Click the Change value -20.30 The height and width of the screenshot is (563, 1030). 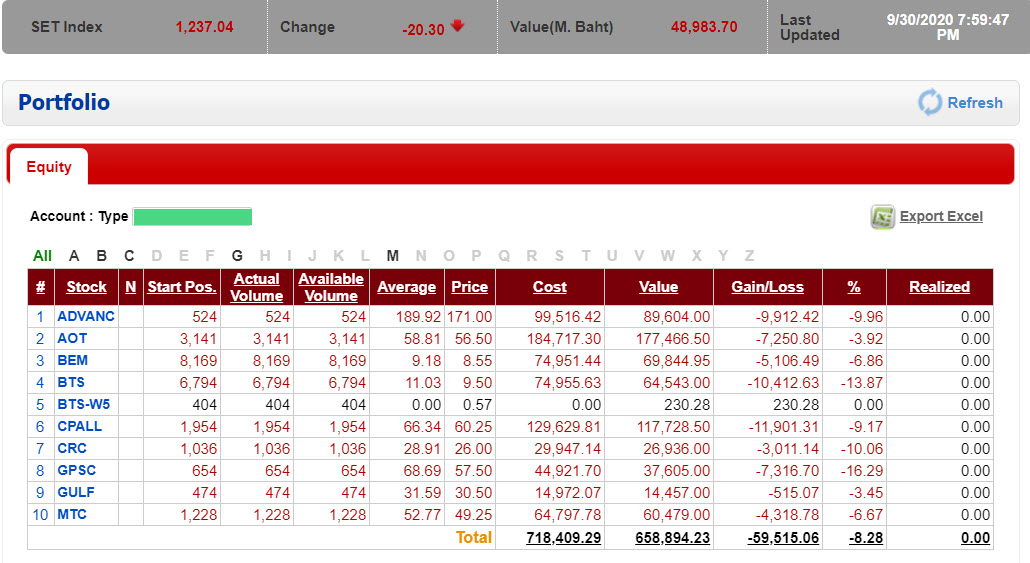point(424,30)
